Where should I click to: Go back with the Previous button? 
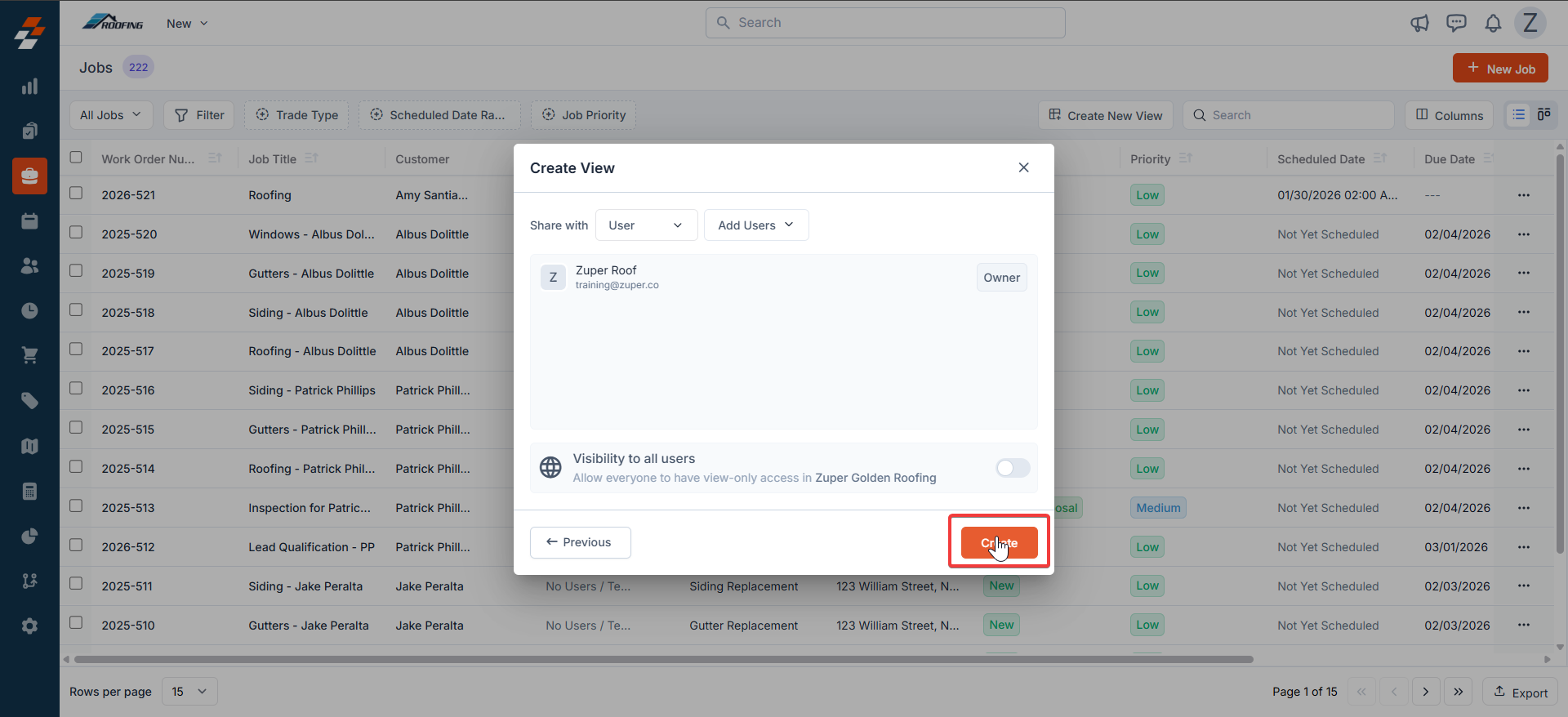click(x=580, y=542)
